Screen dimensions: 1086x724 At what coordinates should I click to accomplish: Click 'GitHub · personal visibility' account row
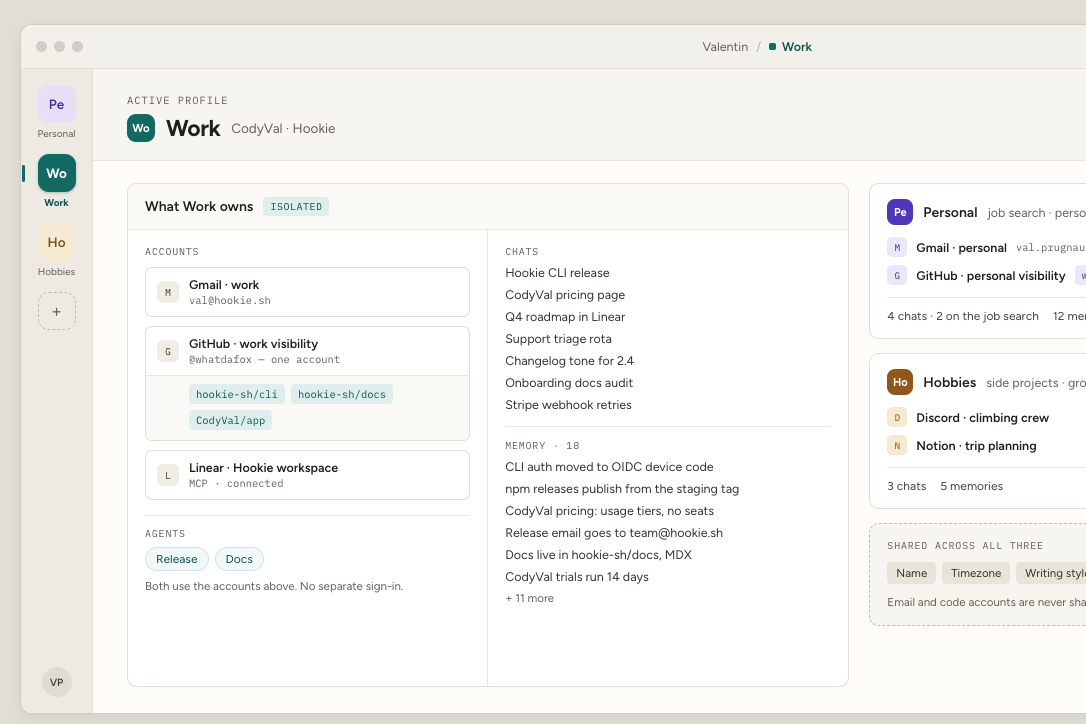tap(990, 276)
